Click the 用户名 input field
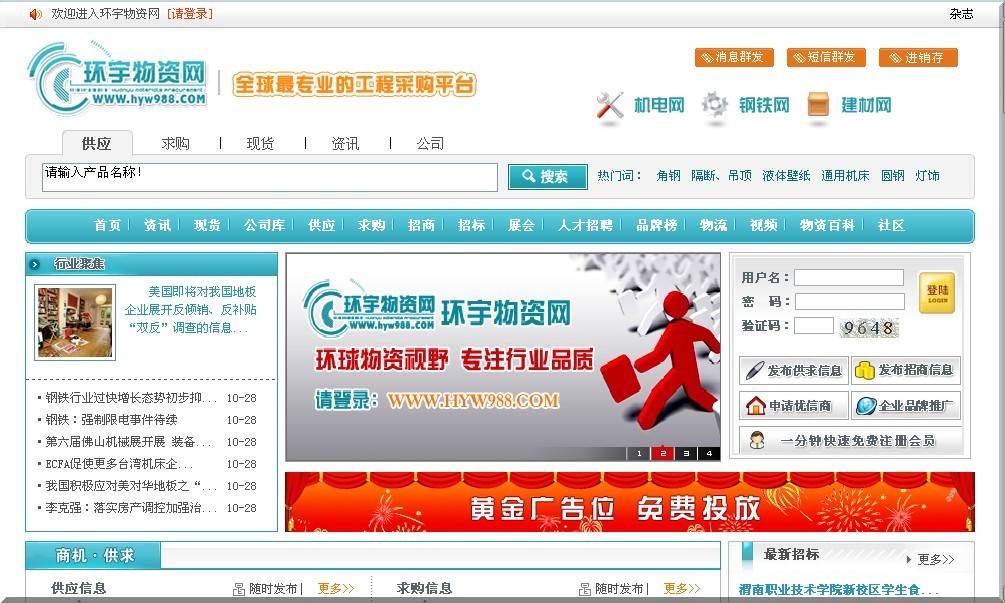 [x=849, y=277]
